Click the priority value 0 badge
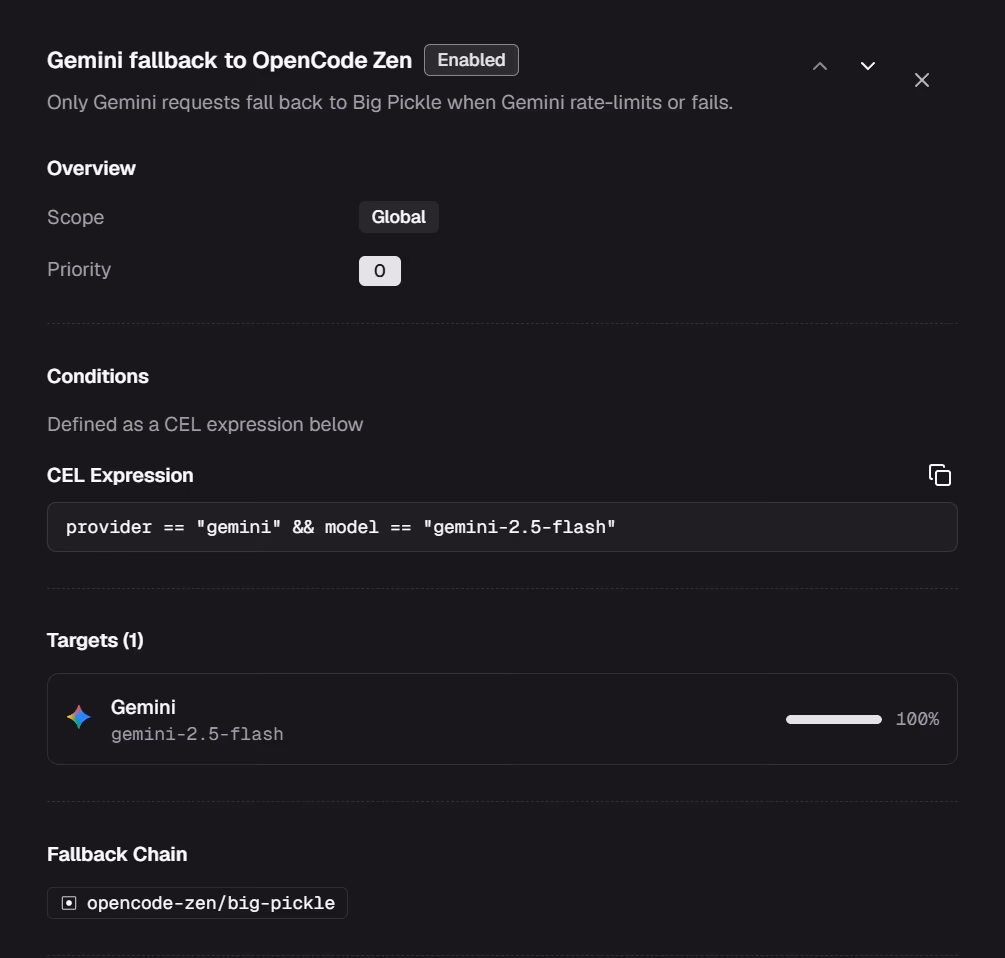This screenshot has height=958, width=1005. [379, 271]
